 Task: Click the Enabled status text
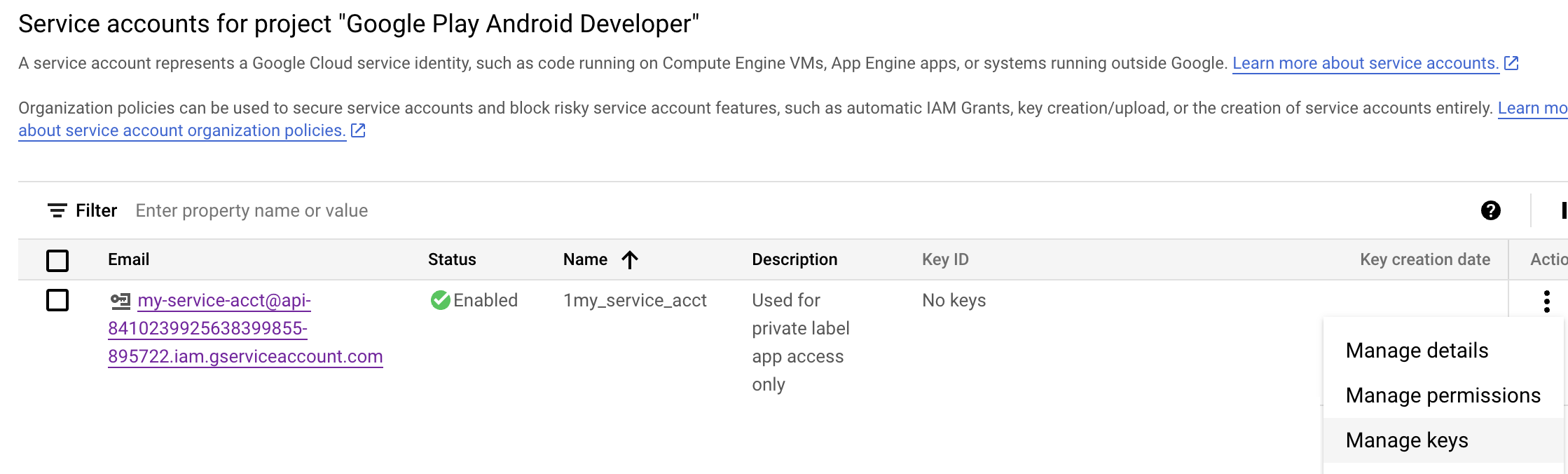[486, 300]
